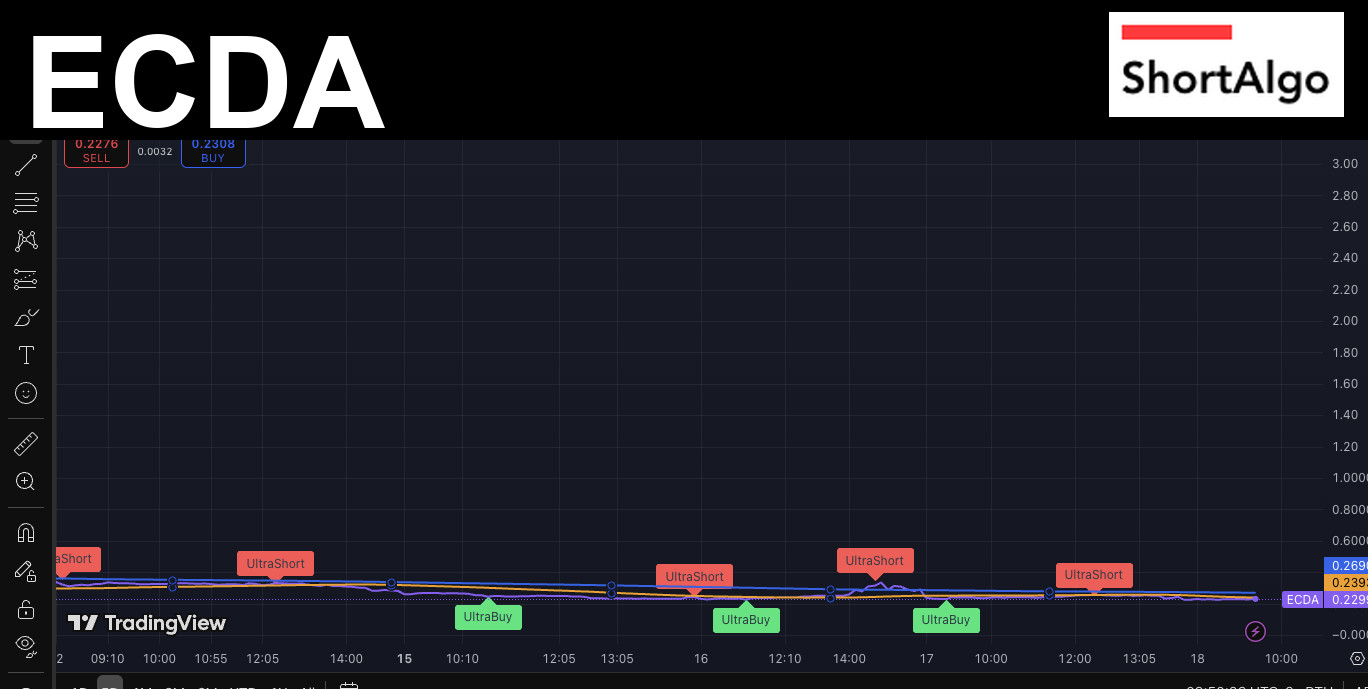Toggle Stay in Drawing Mode pencil-lock
The height and width of the screenshot is (689, 1368).
point(26,571)
